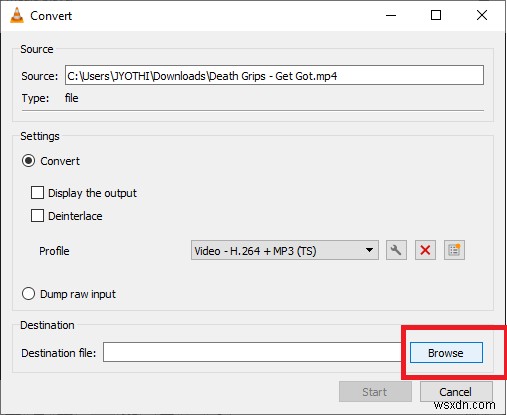Create a new profile icon
This screenshot has width=507, height=415.
454,250
